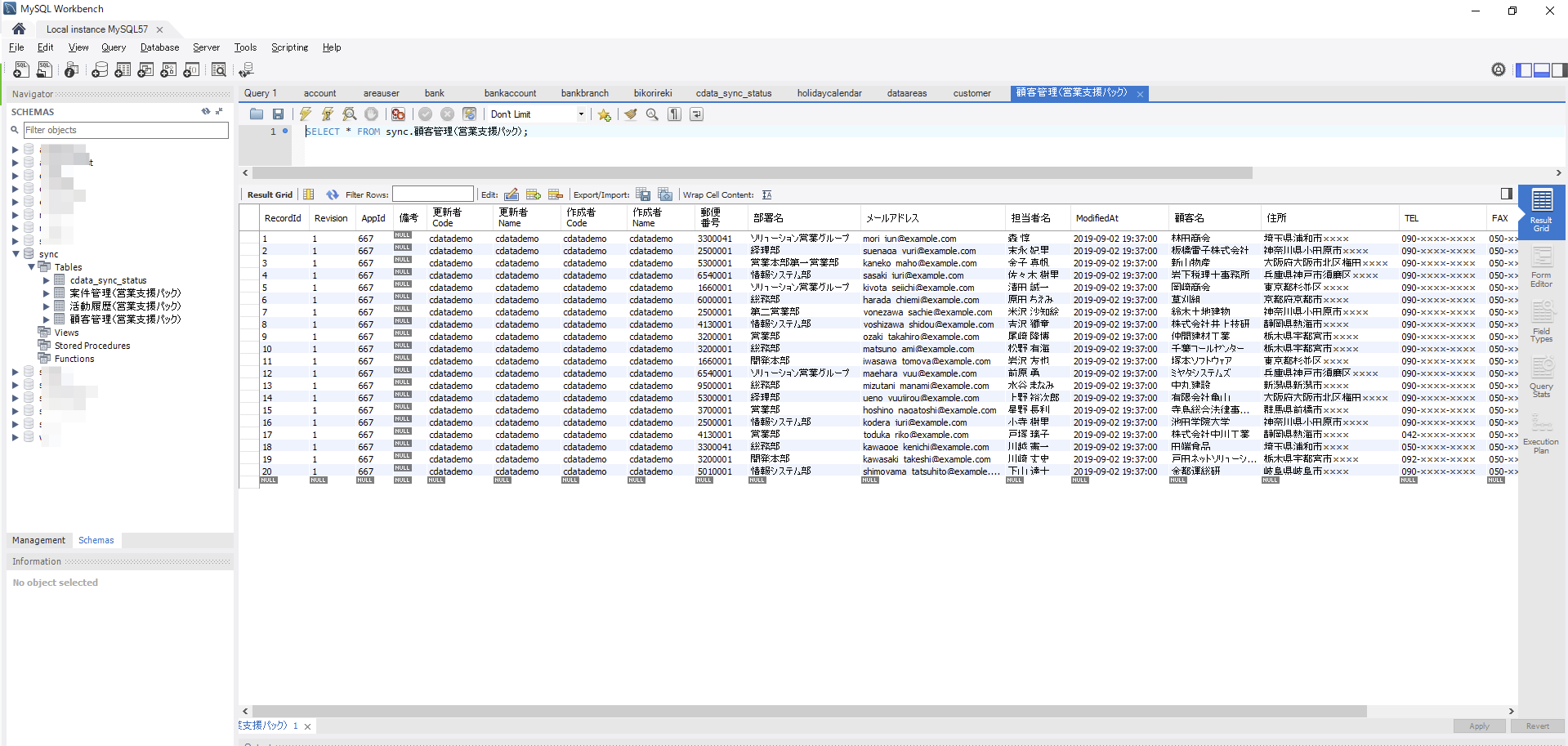Expand the 顧客管理(営業支援パック) table in tree
Image resolution: width=1568 pixels, height=746 pixels.
[x=47, y=319]
